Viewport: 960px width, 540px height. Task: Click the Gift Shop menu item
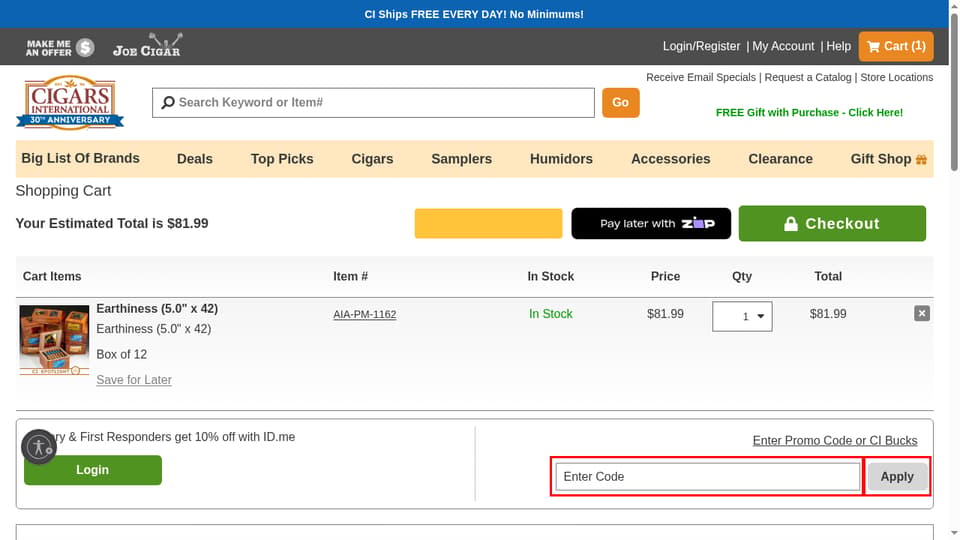click(888, 159)
